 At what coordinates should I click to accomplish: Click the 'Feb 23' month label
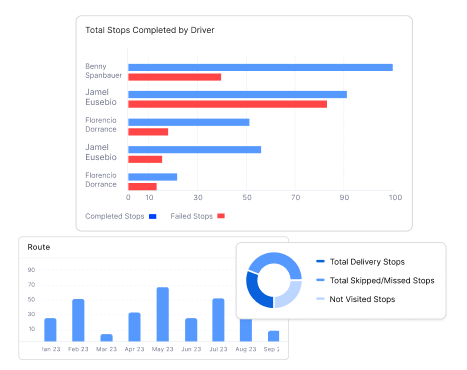tap(78, 349)
